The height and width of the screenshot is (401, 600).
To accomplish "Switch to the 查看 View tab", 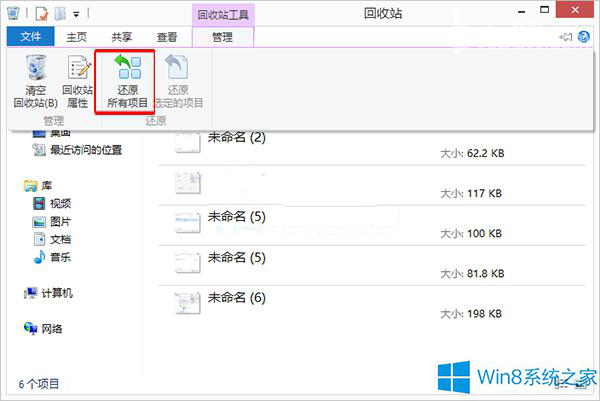I will [x=167, y=37].
